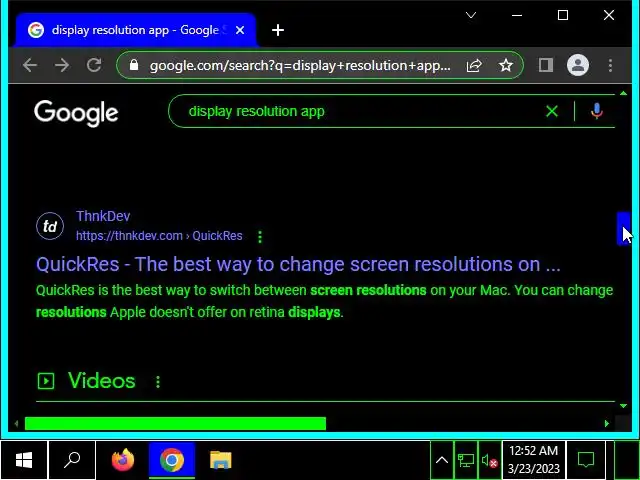Open Chrome's three-dot menu
The width and height of the screenshot is (640, 480).
click(610, 65)
